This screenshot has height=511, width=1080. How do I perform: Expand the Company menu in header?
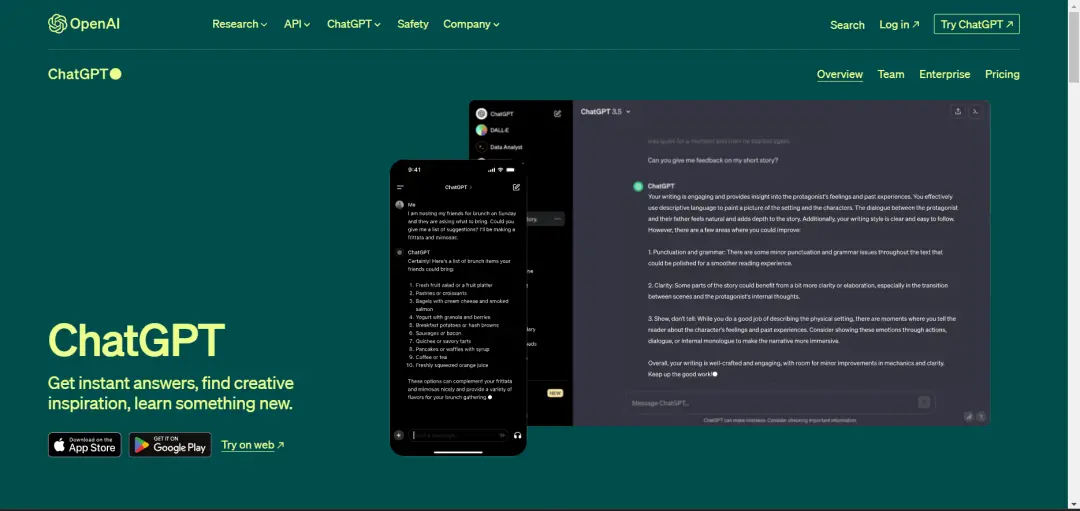[x=472, y=24]
